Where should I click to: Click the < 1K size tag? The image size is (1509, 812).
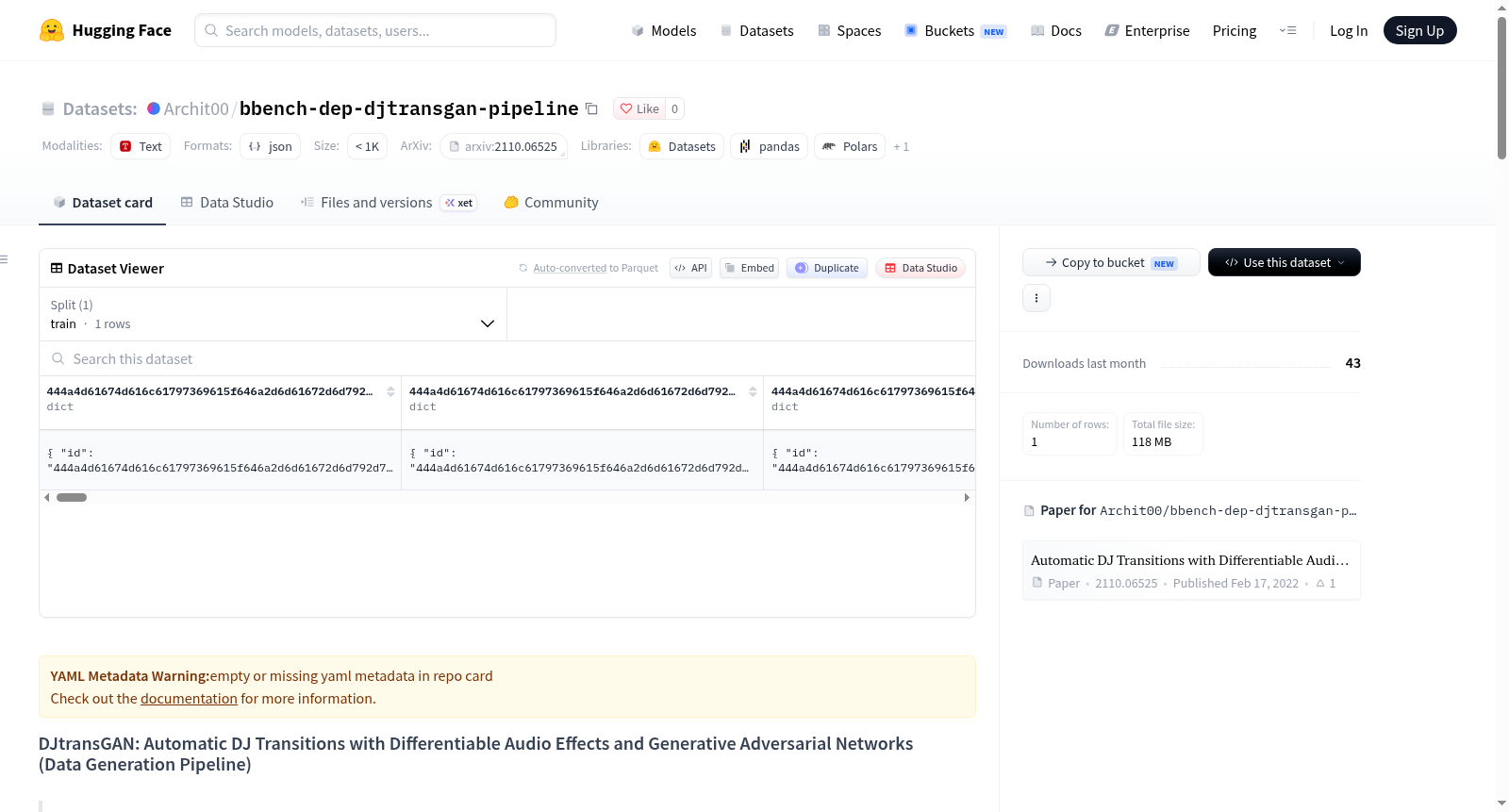[x=368, y=146]
